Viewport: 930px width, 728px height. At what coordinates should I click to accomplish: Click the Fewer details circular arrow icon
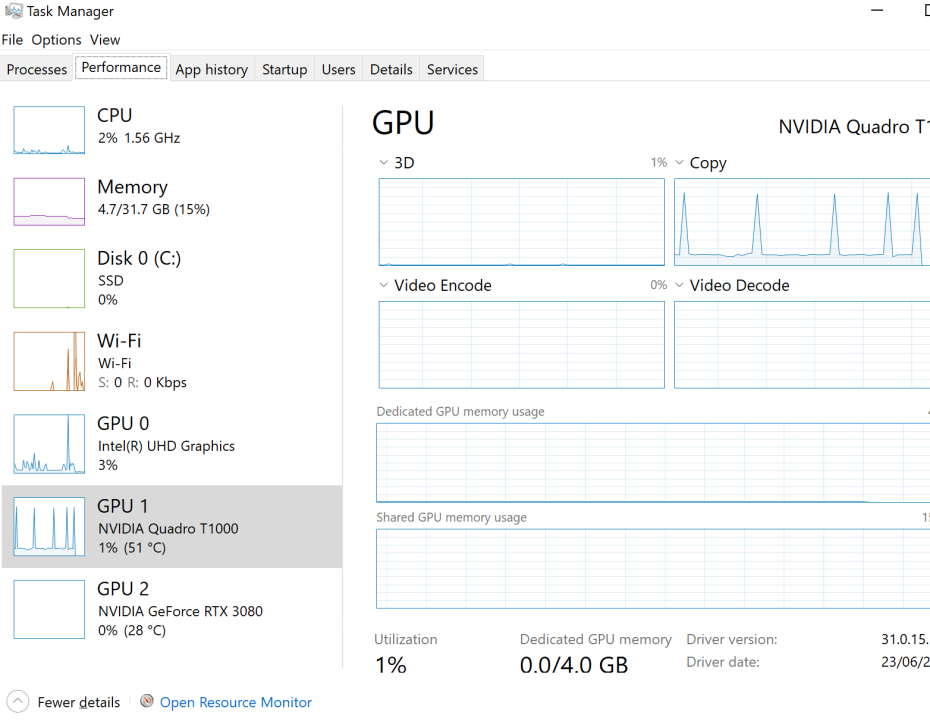coord(18,702)
